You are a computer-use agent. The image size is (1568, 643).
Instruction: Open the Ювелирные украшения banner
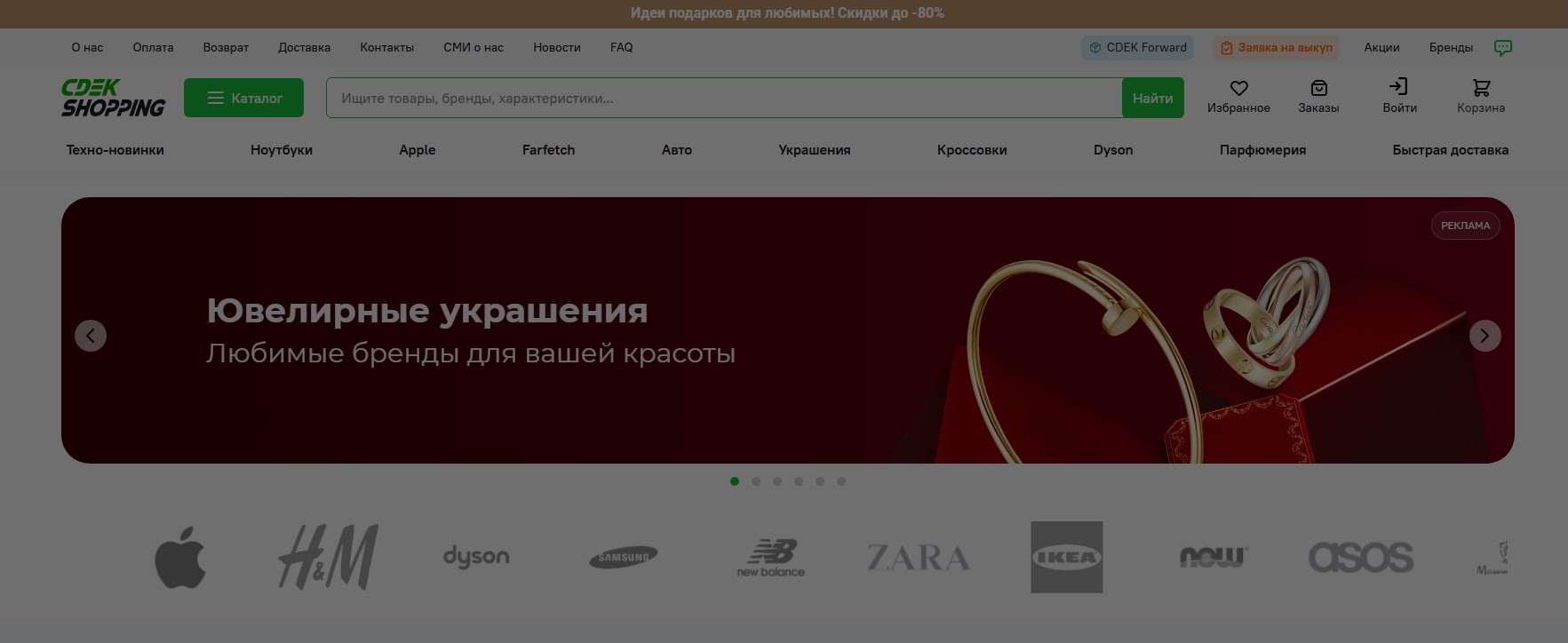[787, 330]
